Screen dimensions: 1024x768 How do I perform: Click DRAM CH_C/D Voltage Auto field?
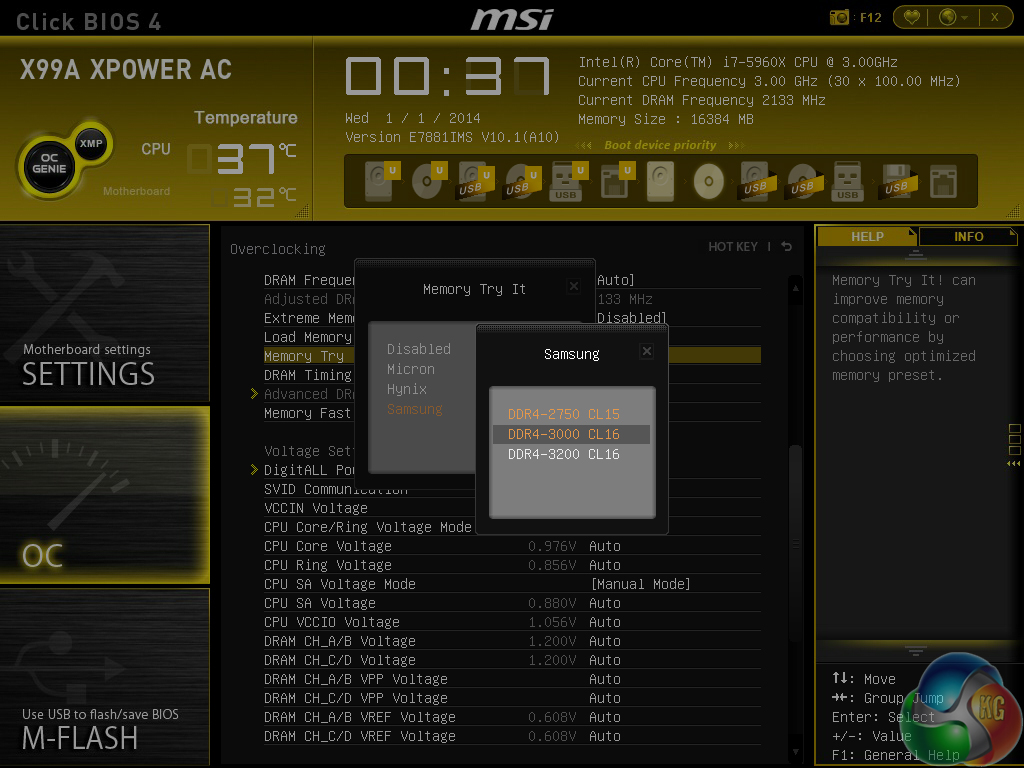coord(605,660)
